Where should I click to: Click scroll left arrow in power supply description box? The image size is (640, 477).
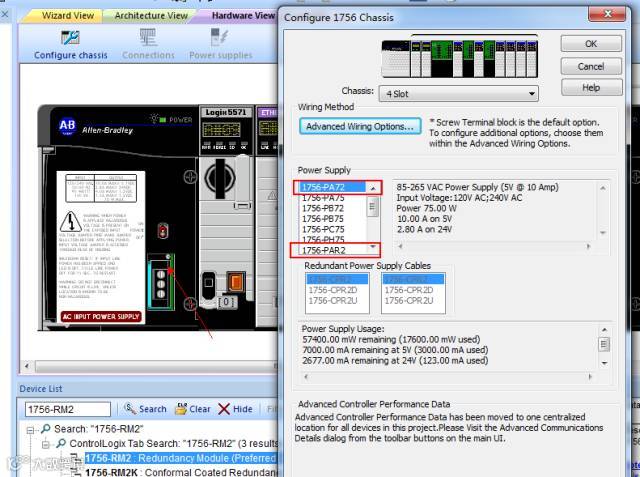point(400,246)
